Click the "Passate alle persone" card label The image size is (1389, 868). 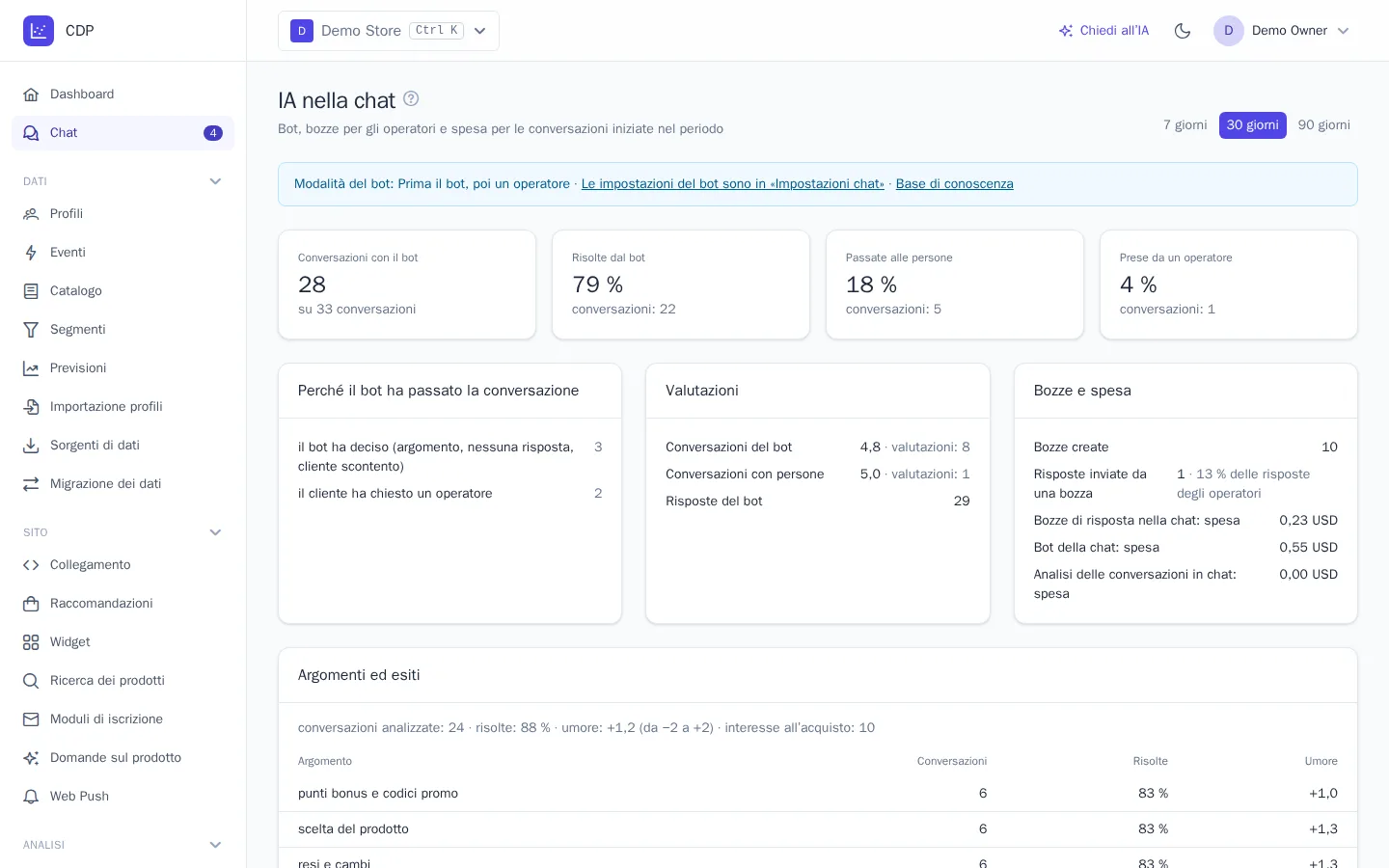pos(899,258)
